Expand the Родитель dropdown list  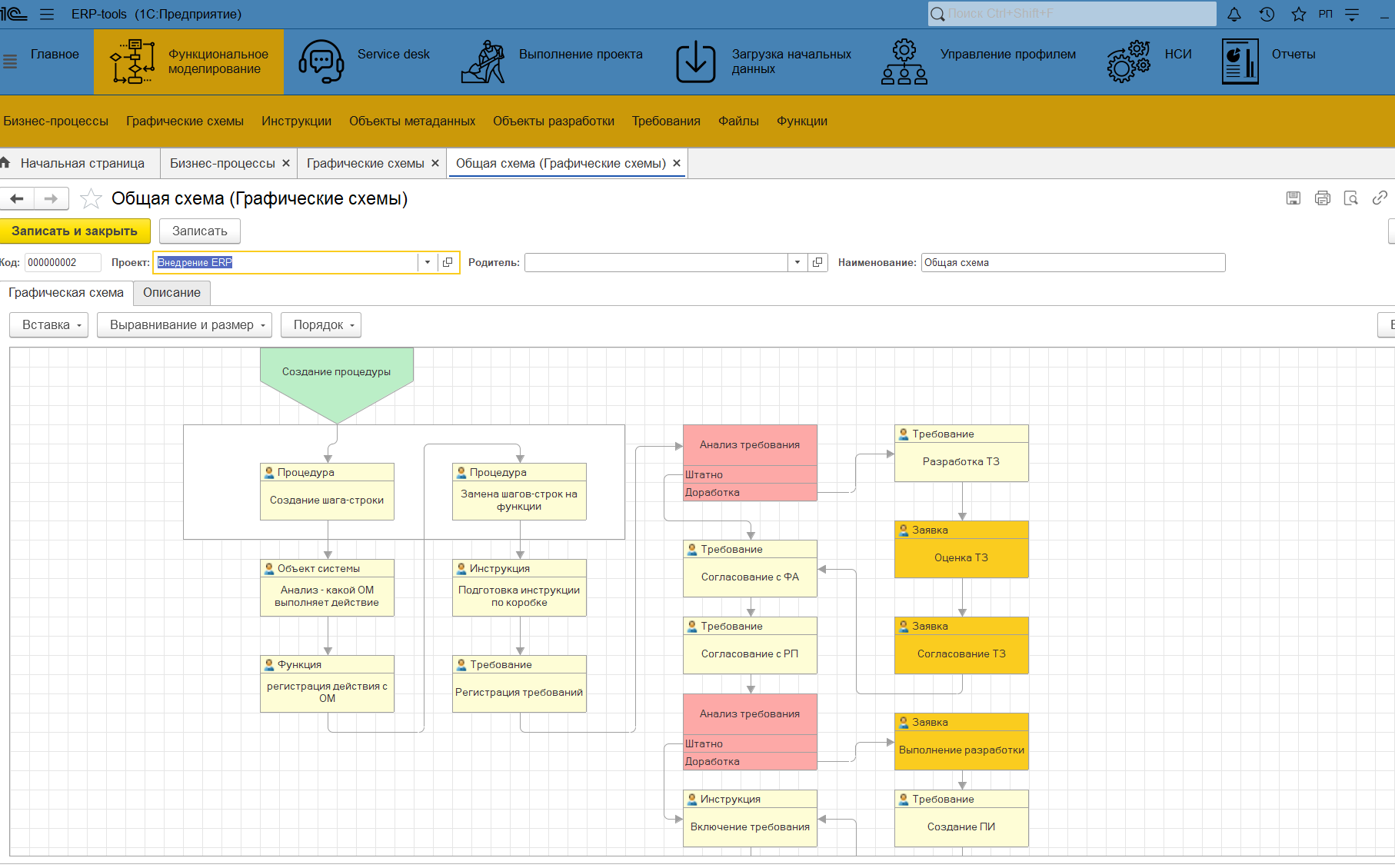pyautogui.click(x=797, y=262)
